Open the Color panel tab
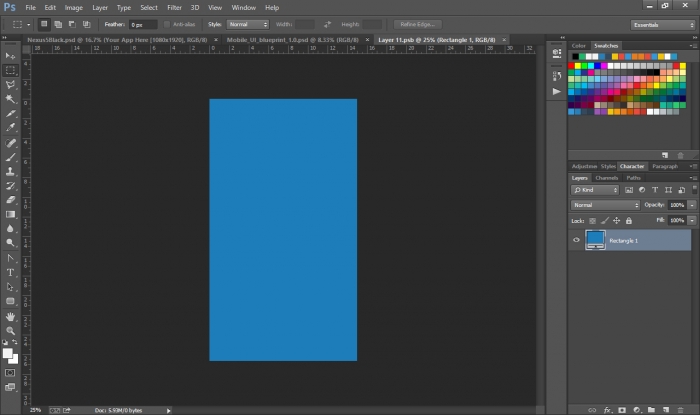700x415 pixels. point(579,46)
